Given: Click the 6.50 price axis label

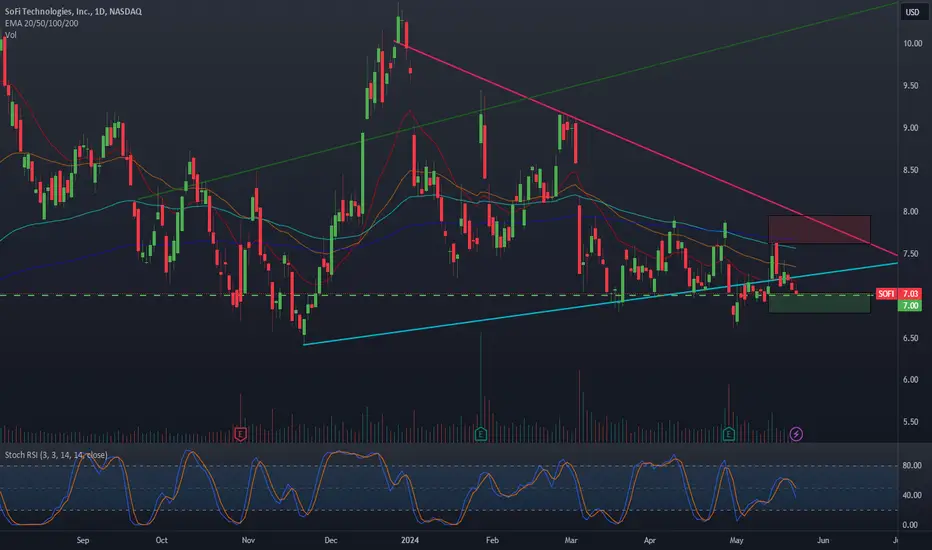Looking at the screenshot, I should (911, 338).
